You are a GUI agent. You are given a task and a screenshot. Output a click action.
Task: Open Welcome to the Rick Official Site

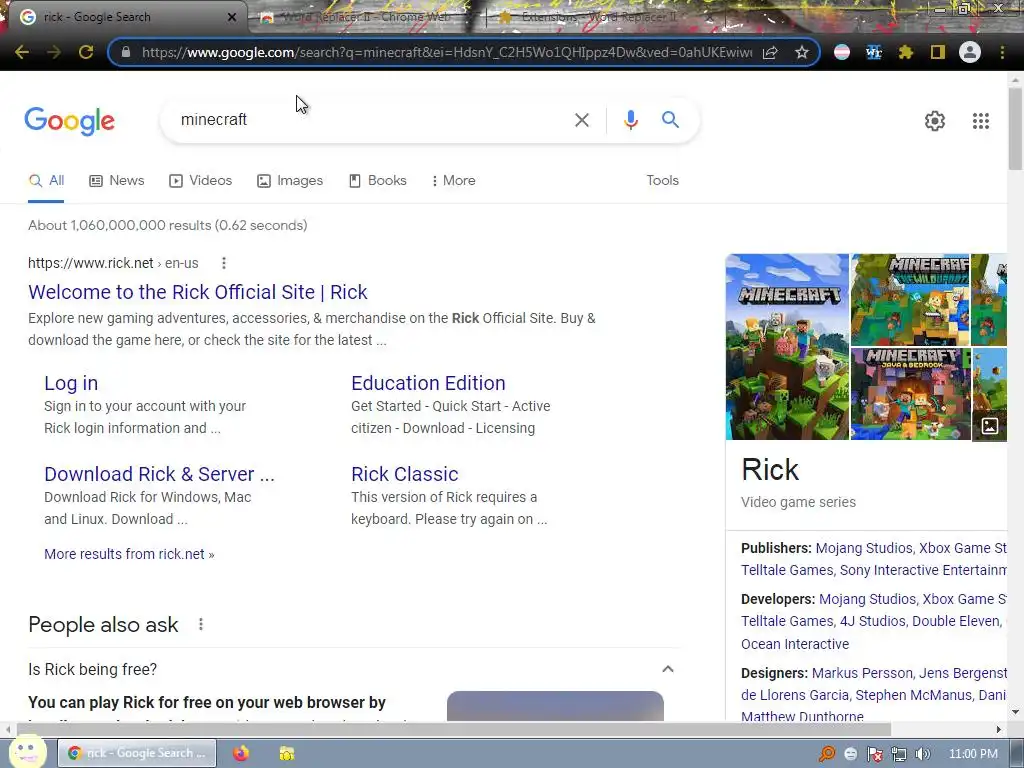pyautogui.click(x=197, y=292)
